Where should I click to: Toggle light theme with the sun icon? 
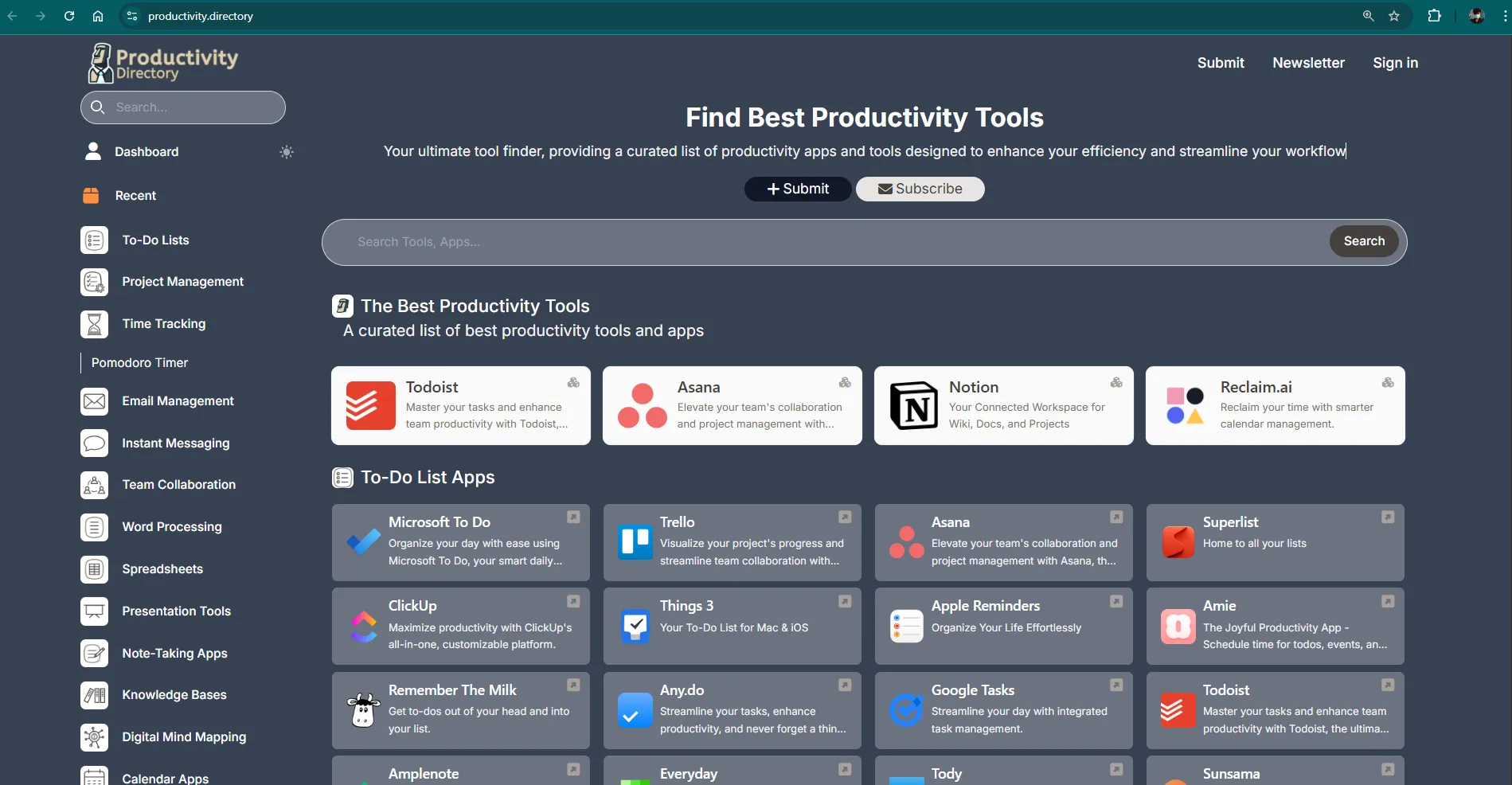286,152
